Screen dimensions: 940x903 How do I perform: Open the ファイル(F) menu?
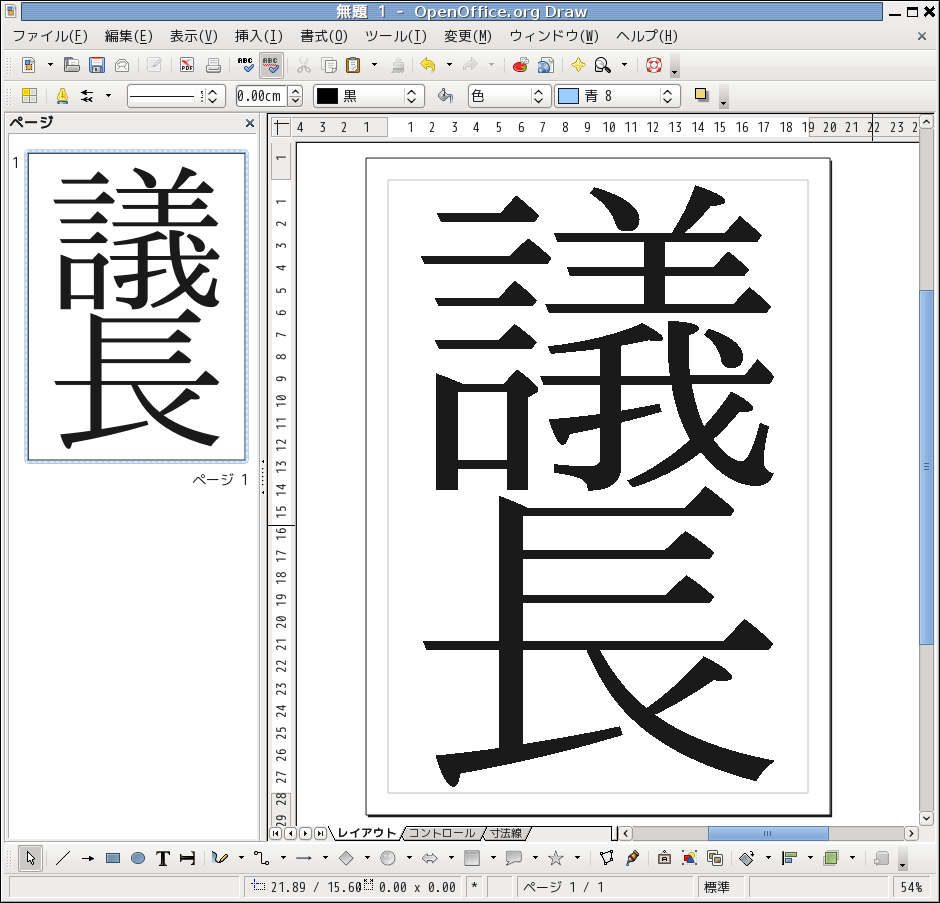point(50,37)
